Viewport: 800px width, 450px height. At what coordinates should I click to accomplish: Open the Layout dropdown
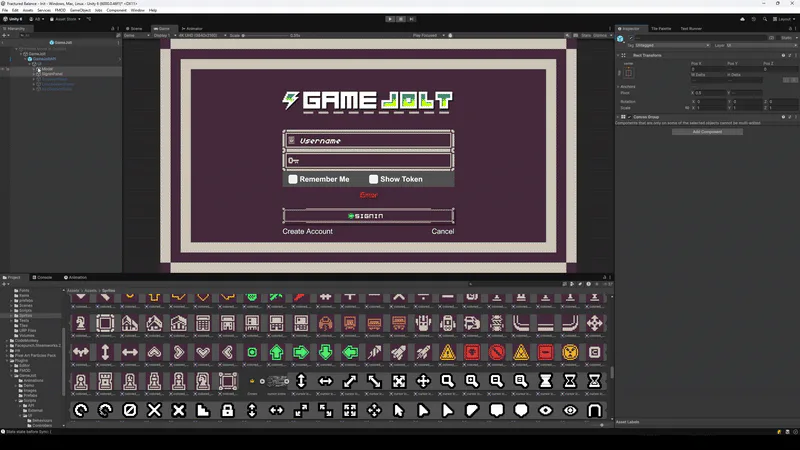(x=784, y=19)
